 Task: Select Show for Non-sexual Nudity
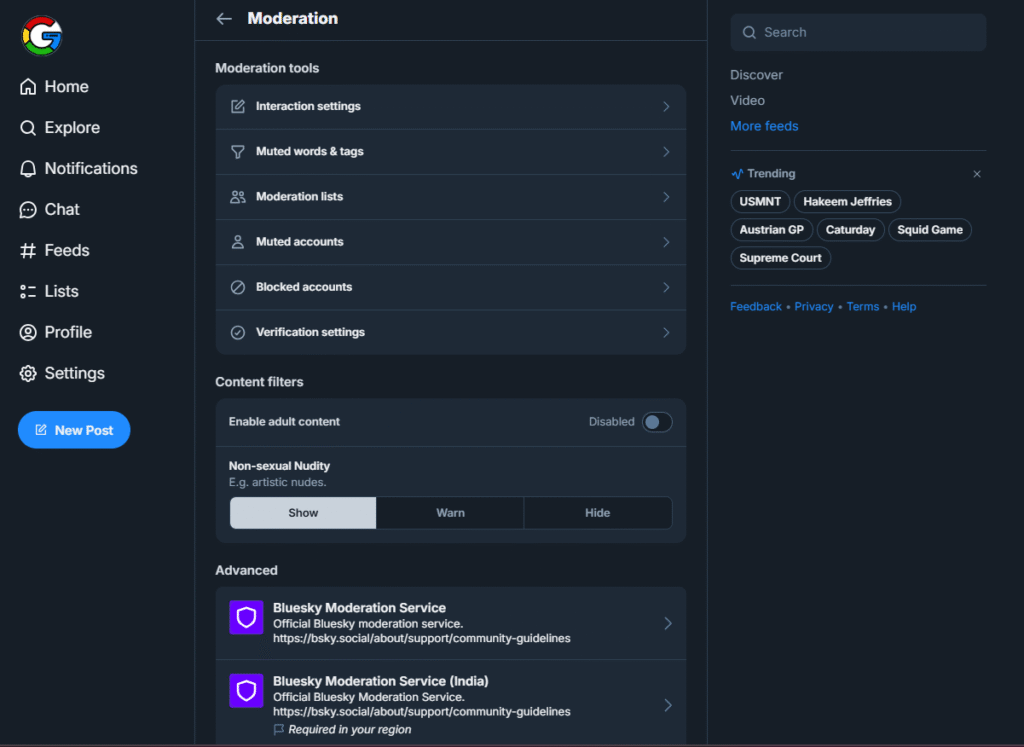303,513
